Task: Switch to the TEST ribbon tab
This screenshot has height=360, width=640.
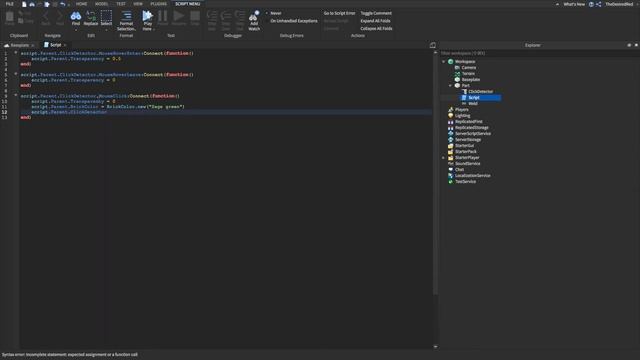Action: [x=121, y=4]
